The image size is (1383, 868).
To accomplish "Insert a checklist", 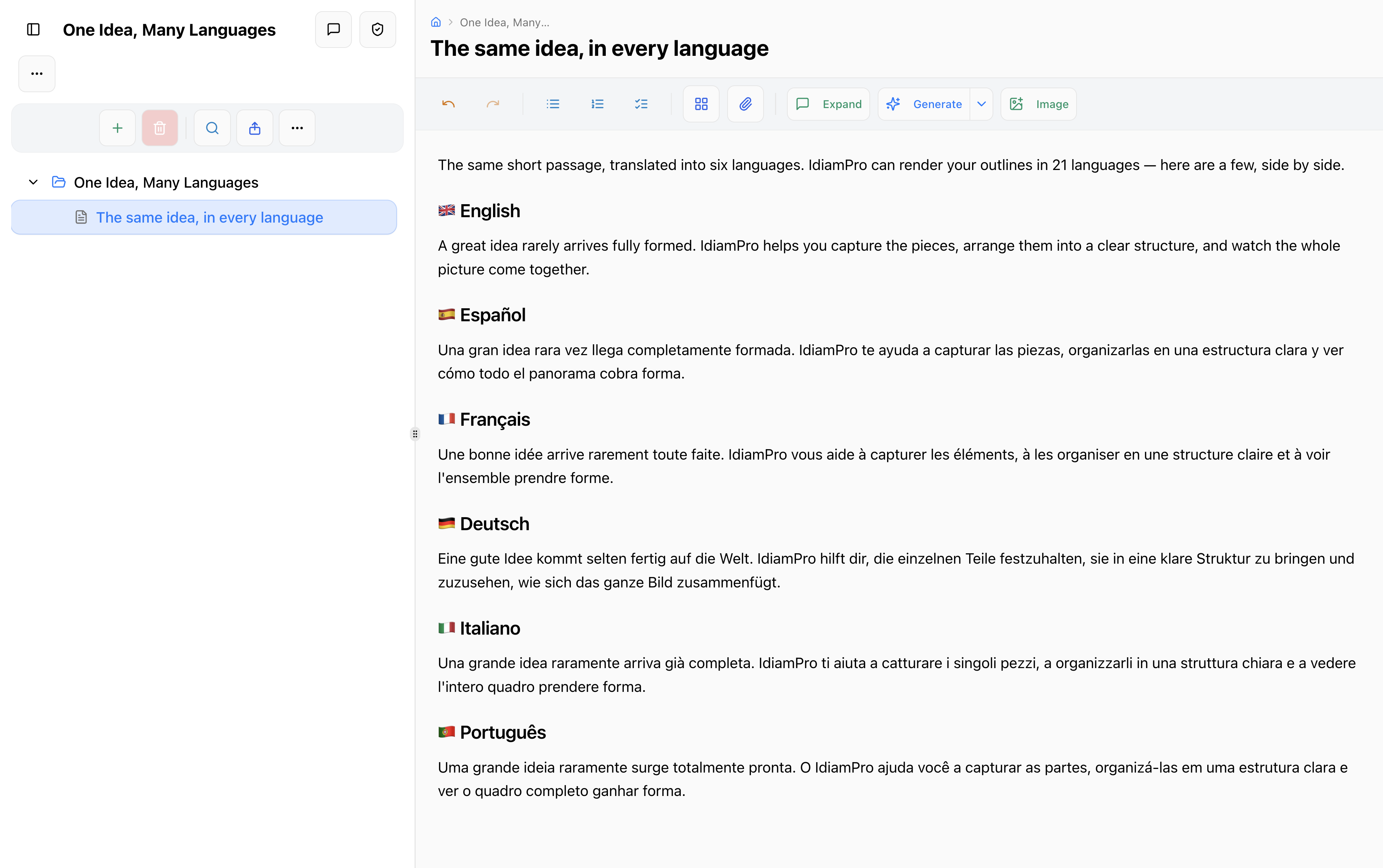I will (x=641, y=104).
